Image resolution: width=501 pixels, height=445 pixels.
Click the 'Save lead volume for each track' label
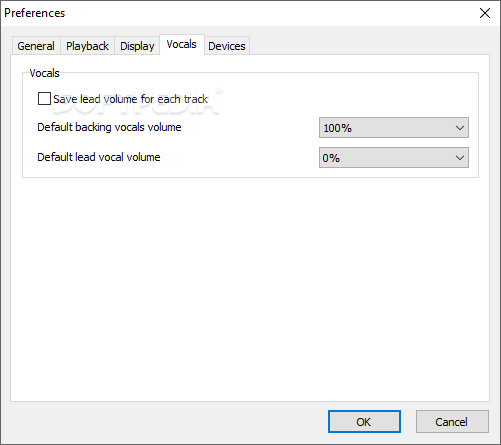(x=130, y=99)
